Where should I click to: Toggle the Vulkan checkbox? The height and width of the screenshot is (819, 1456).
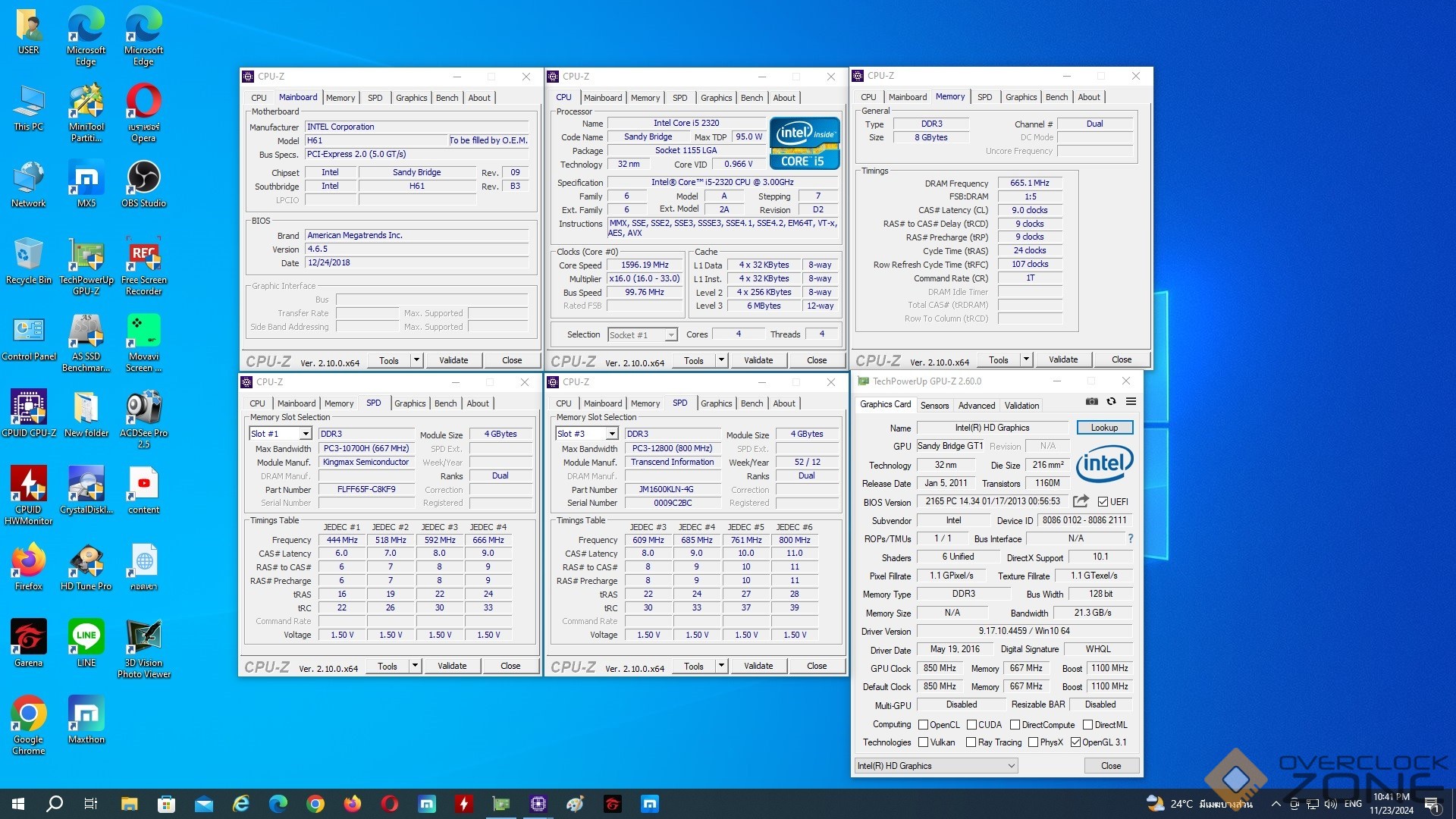coord(923,742)
